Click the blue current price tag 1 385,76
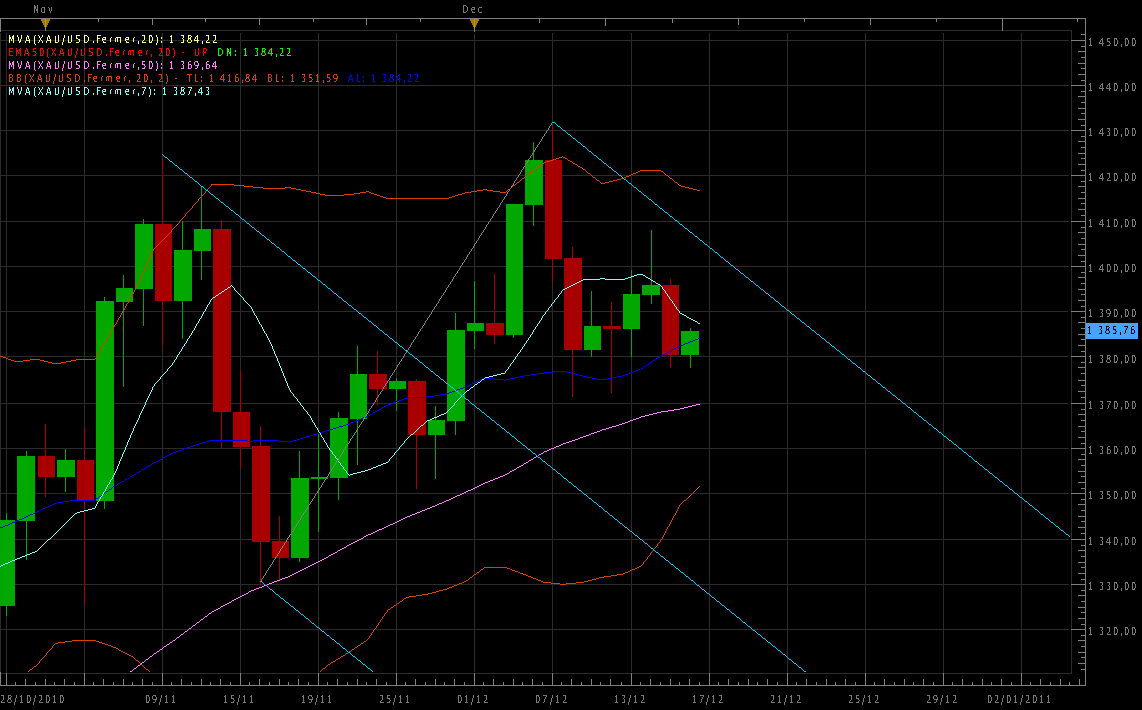Viewport: 1142px width, 710px height. [1111, 330]
